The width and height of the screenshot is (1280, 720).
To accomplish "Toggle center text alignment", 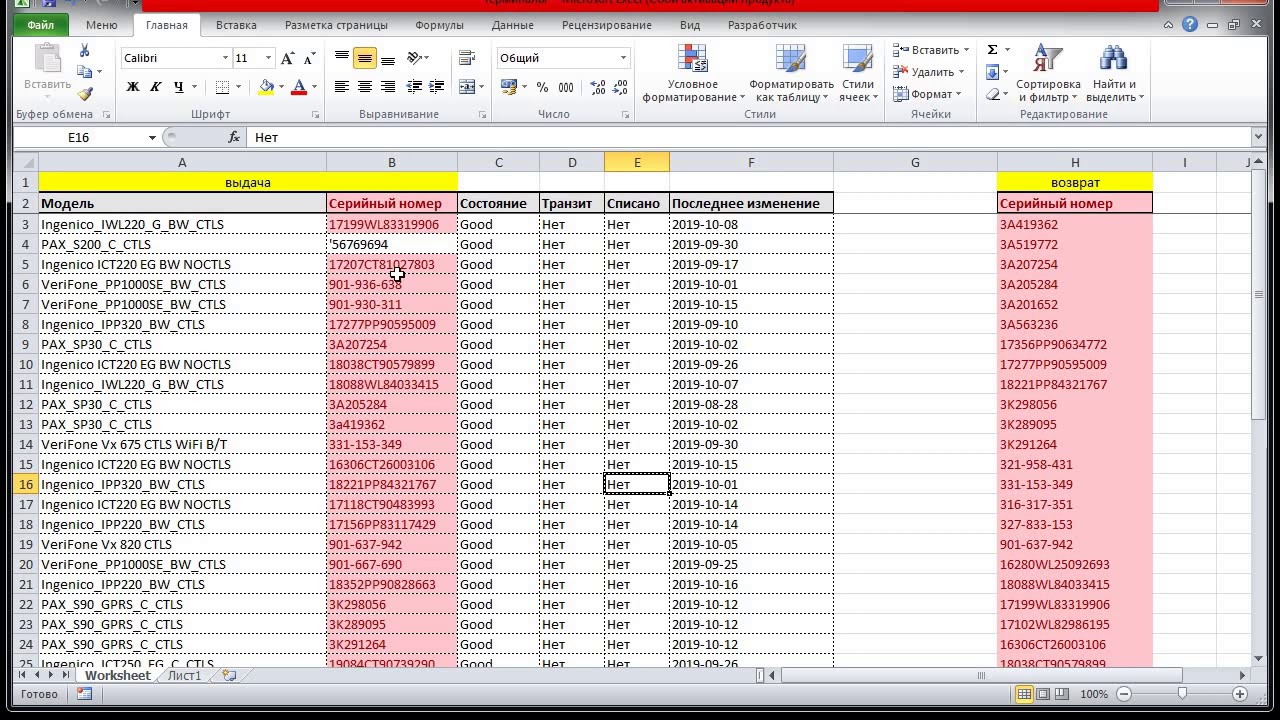I will 365,87.
